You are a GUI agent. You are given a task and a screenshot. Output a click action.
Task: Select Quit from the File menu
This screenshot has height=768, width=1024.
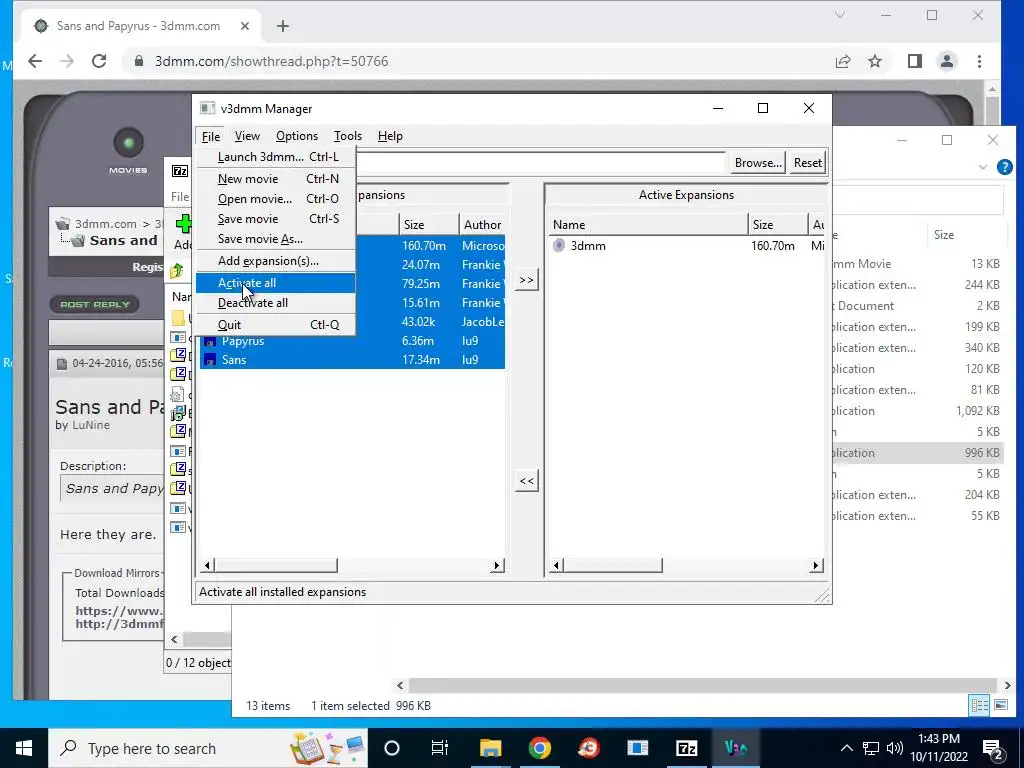[x=276, y=325]
